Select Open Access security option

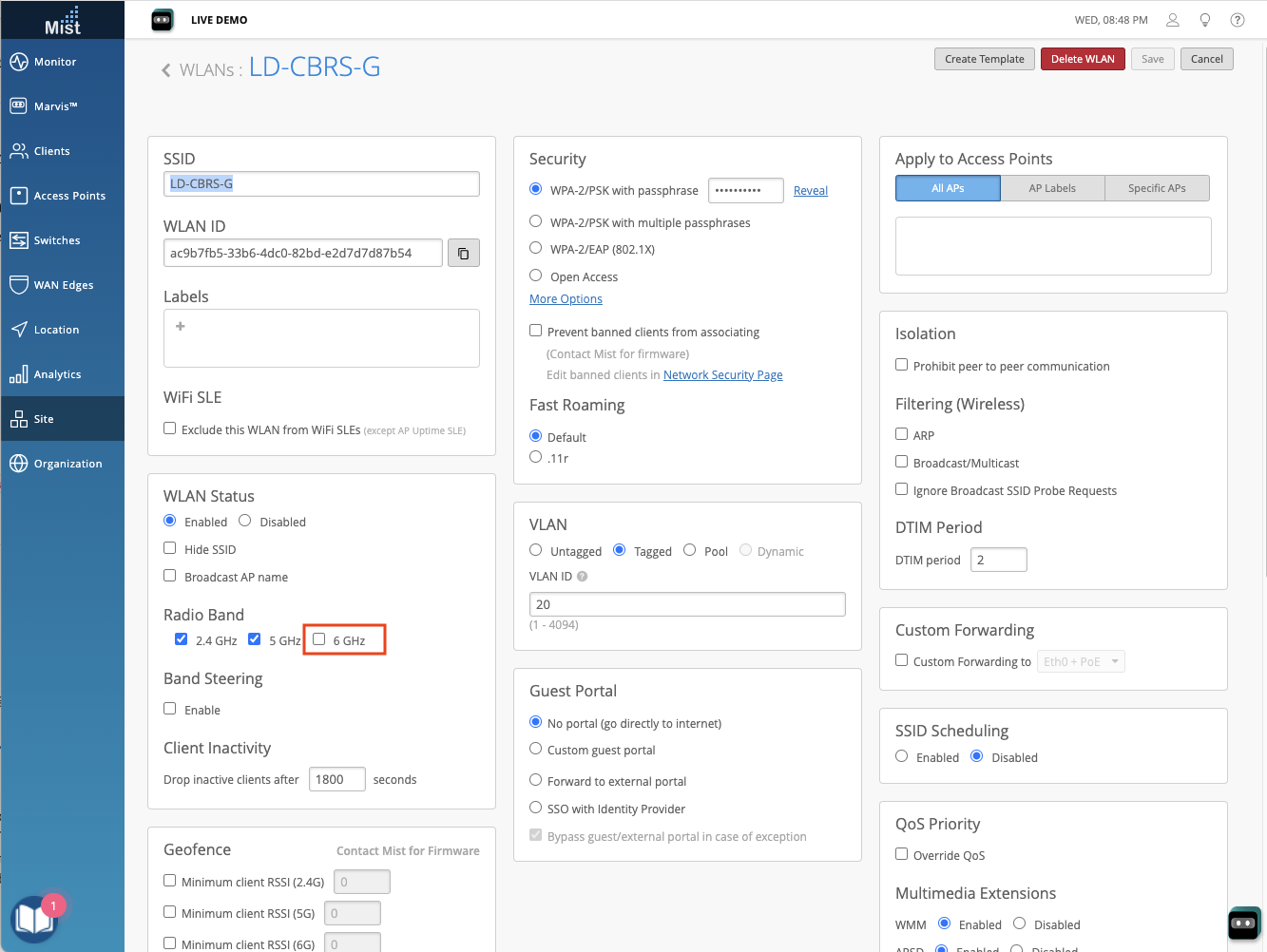coord(536,276)
